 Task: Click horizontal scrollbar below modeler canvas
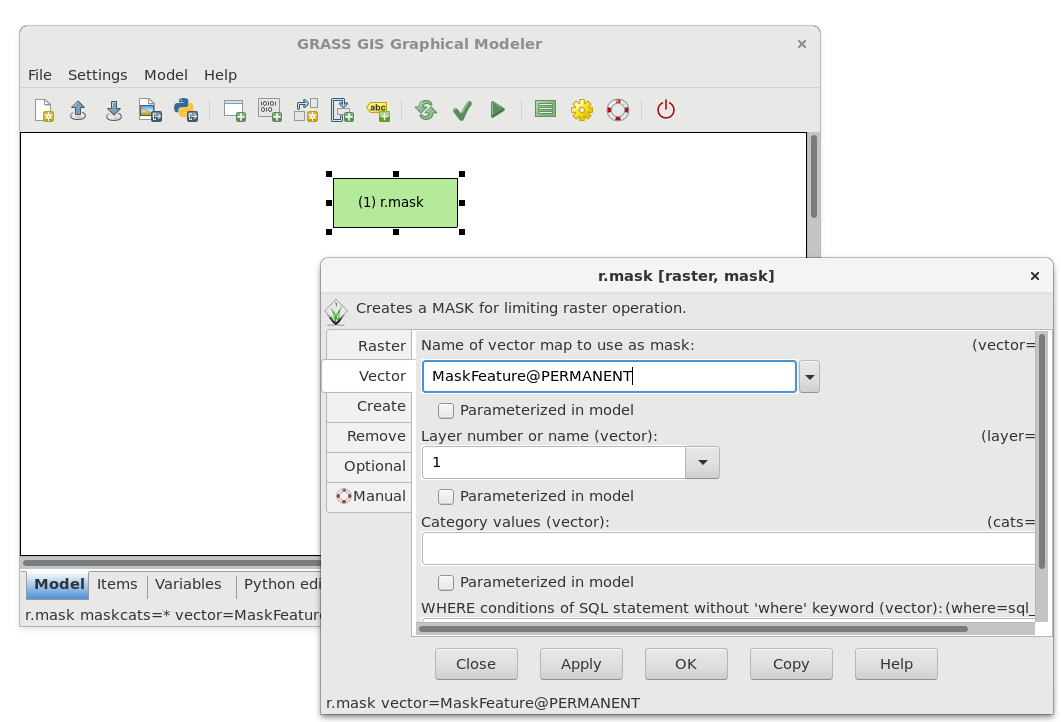[x=173, y=562]
